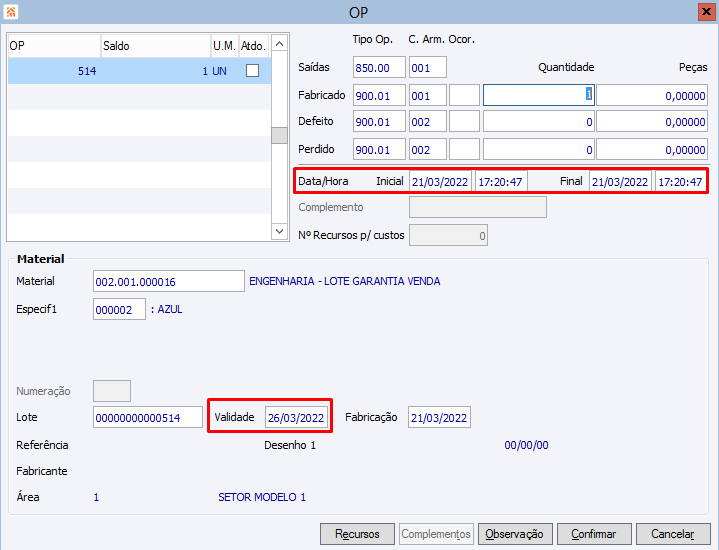Screen dimensions: 719x550
Task: Click the Defeito Ocor. empty field
Action: click(x=465, y=122)
